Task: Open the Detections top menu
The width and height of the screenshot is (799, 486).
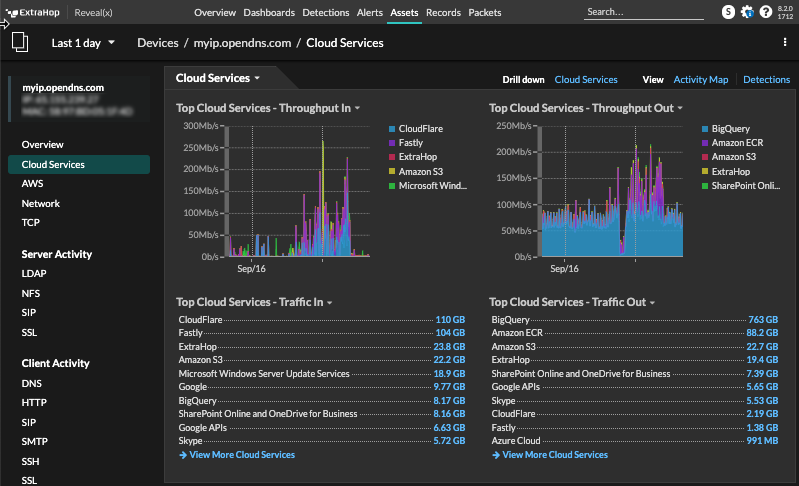Action: click(x=326, y=12)
